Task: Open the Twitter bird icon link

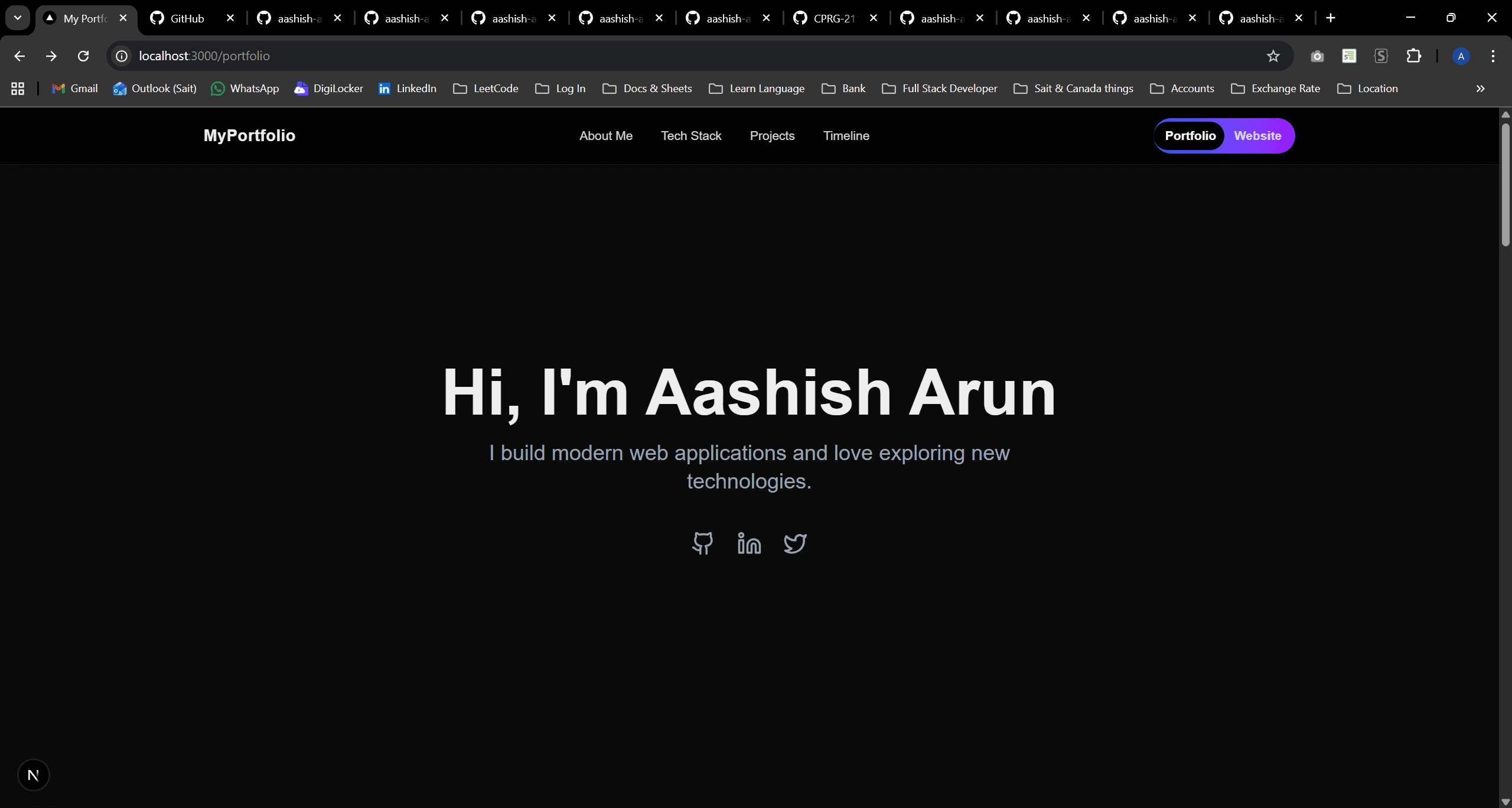Action: click(x=795, y=543)
